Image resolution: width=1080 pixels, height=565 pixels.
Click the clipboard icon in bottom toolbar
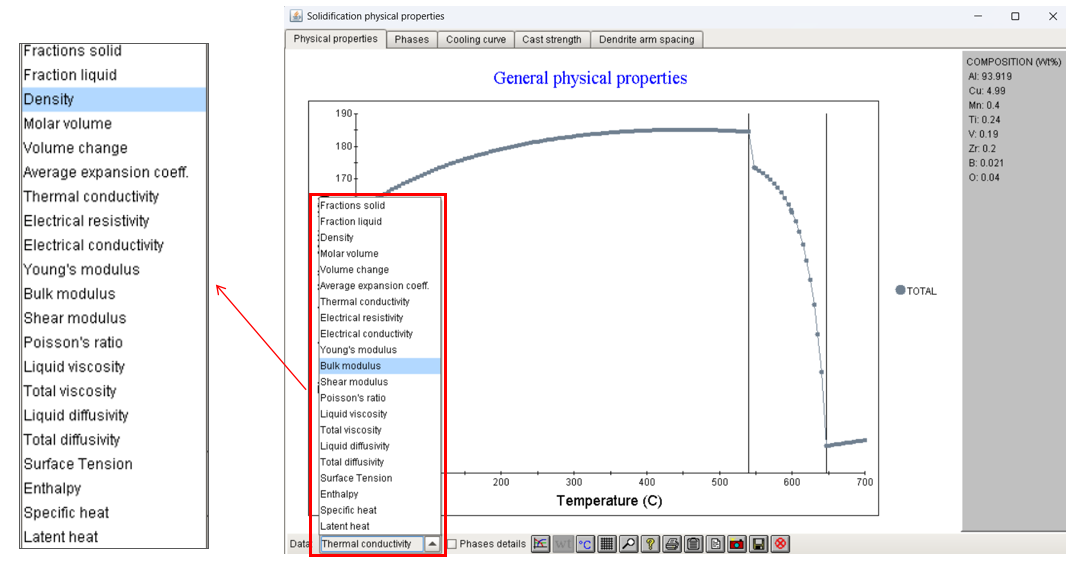coord(694,544)
